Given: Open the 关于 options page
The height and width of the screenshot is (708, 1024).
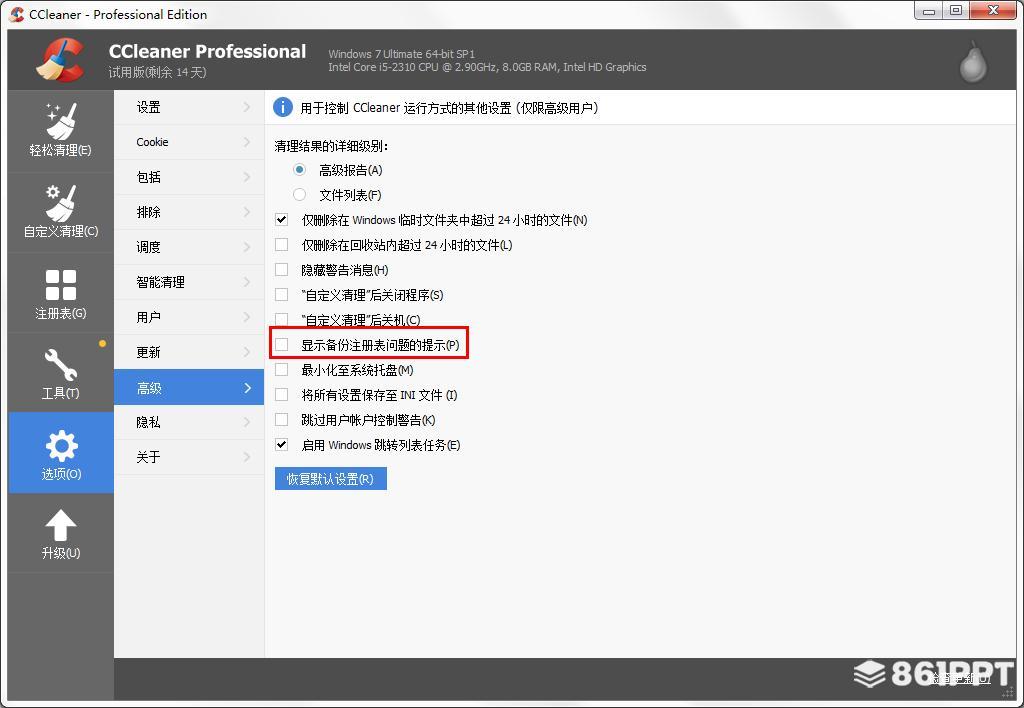Looking at the screenshot, I should tap(189, 457).
